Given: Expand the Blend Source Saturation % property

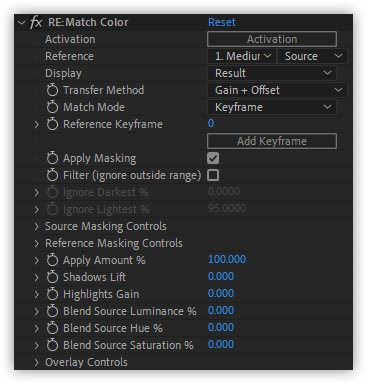Looking at the screenshot, I should pyautogui.click(x=37, y=345).
